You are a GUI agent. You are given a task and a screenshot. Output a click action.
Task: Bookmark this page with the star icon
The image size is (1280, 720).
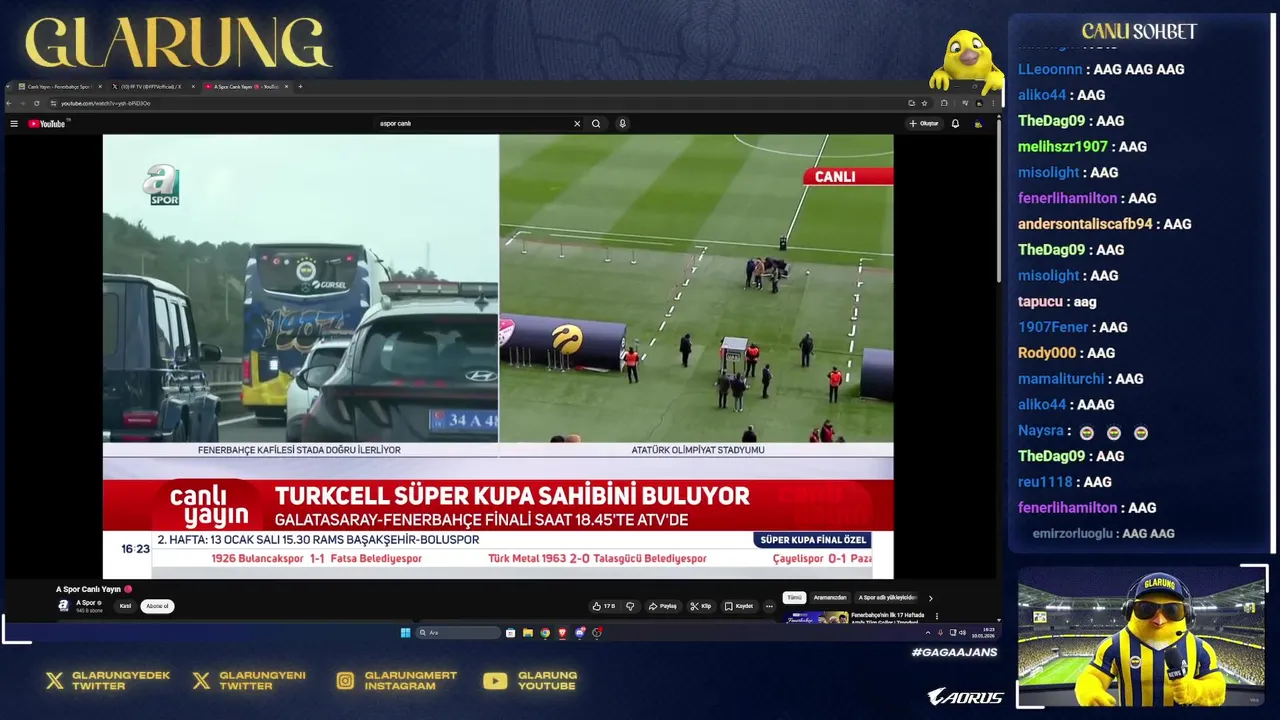(924, 103)
